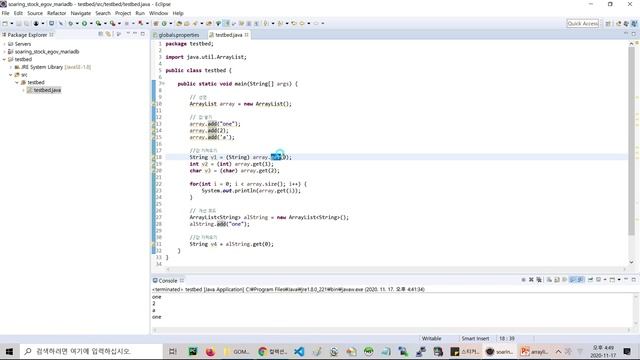The image size is (640, 360).
Task: Click the External Tools run icon
Action: tap(113, 24)
